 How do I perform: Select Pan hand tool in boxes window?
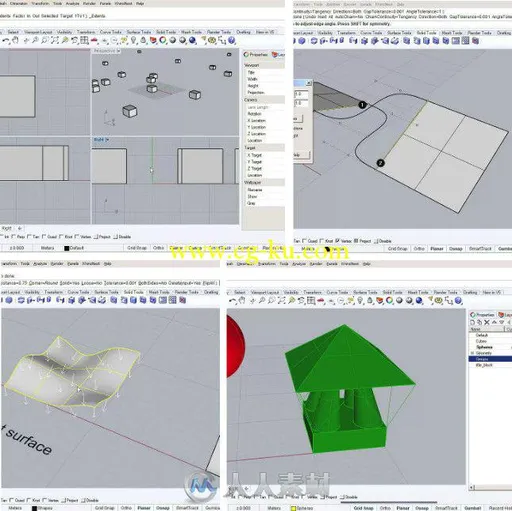[x=16, y=41]
